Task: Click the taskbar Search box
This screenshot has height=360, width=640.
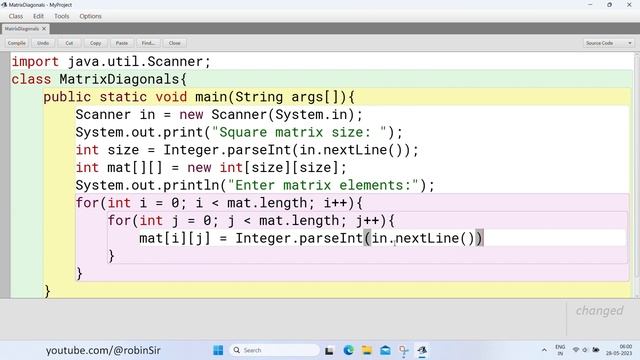Action: [x=274, y=350]
